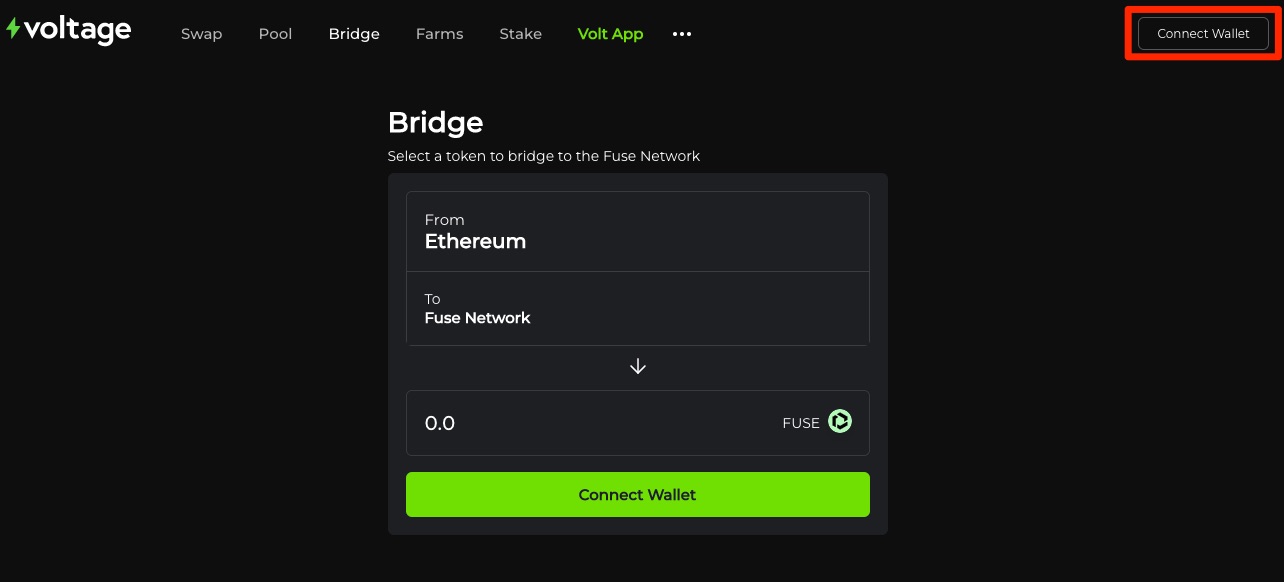1284x582 pixels.
Task: Open the Stake page
Action: click(520, 34)
